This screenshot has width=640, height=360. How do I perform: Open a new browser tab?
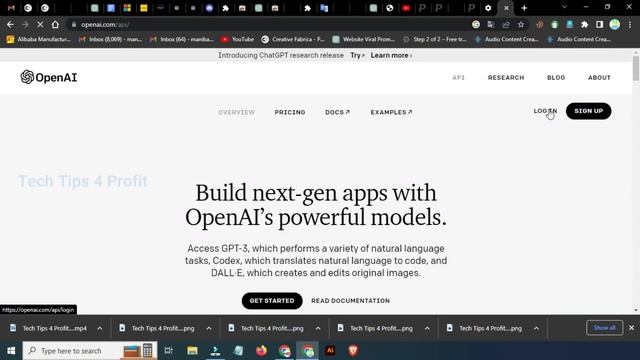(524, 8)
